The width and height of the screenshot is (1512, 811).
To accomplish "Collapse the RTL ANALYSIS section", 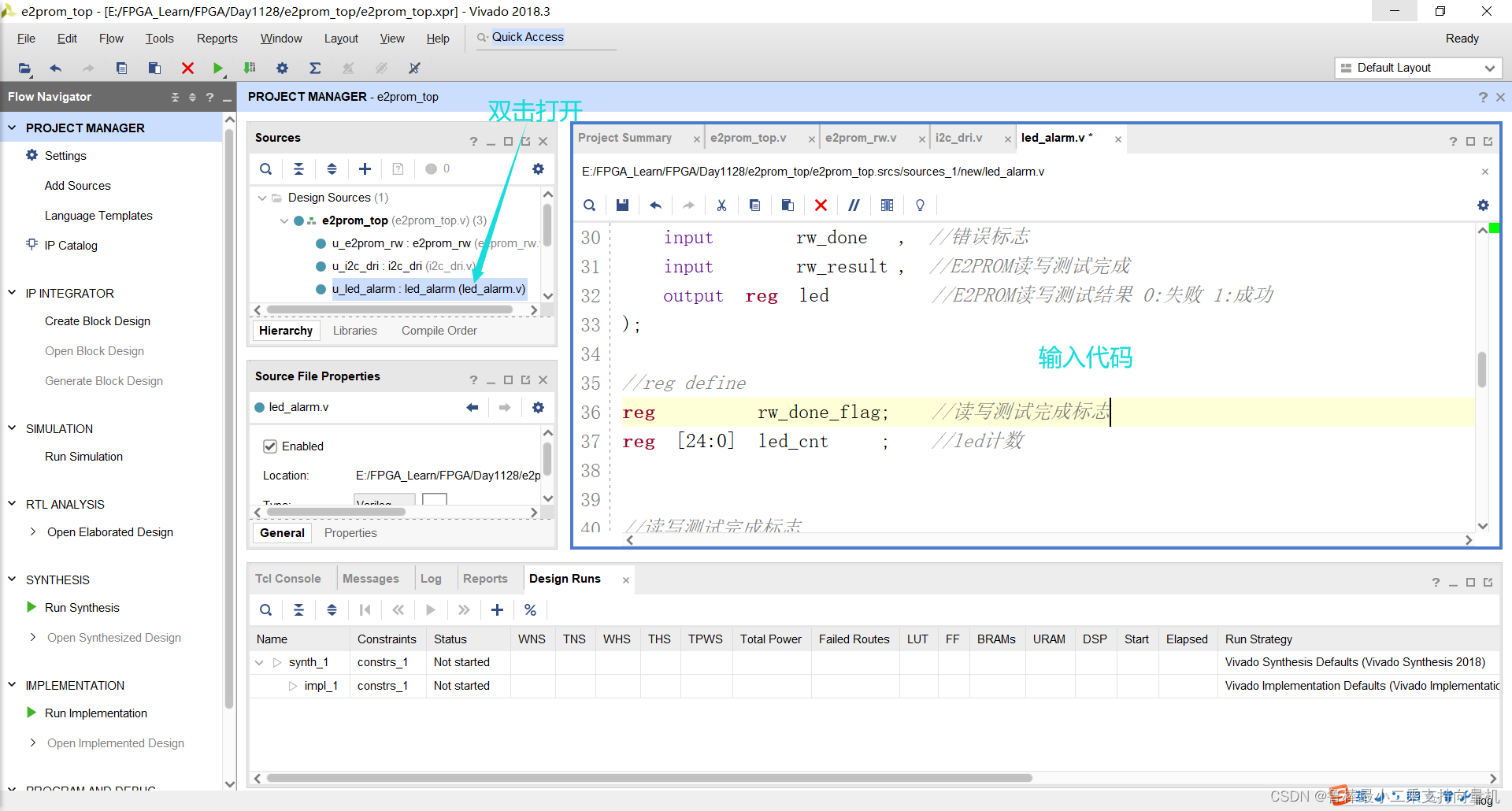I will tap(12, 504).
